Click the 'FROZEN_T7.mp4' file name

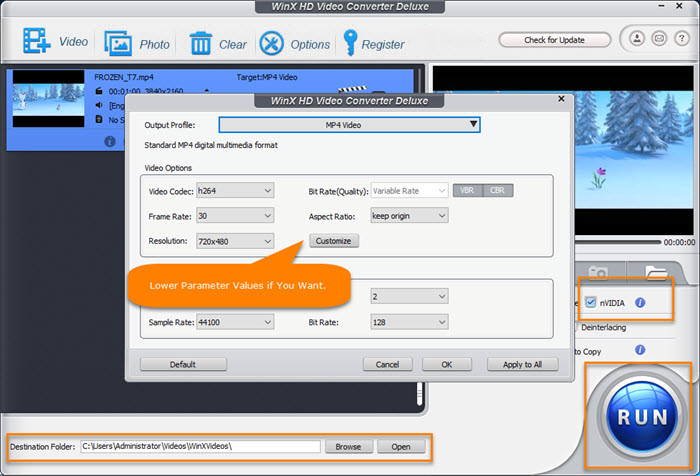pos(124,77)
